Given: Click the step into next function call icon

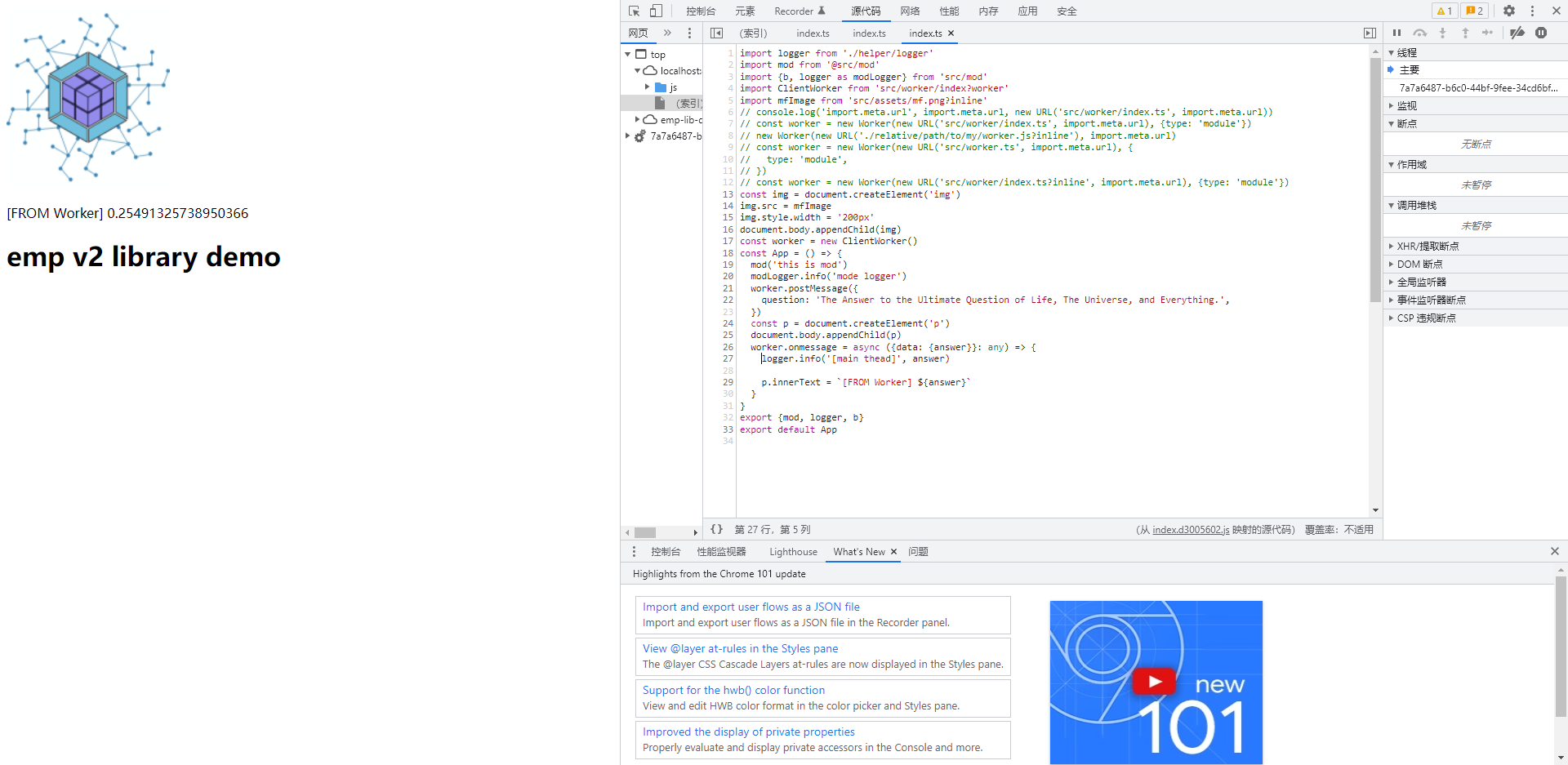Looking at the screenshot, I should (x=1443, y=33).
